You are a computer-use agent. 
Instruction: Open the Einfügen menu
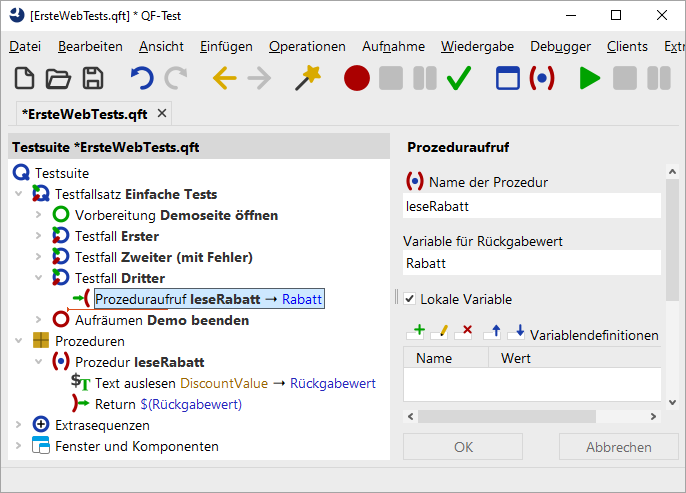[226, 46]
